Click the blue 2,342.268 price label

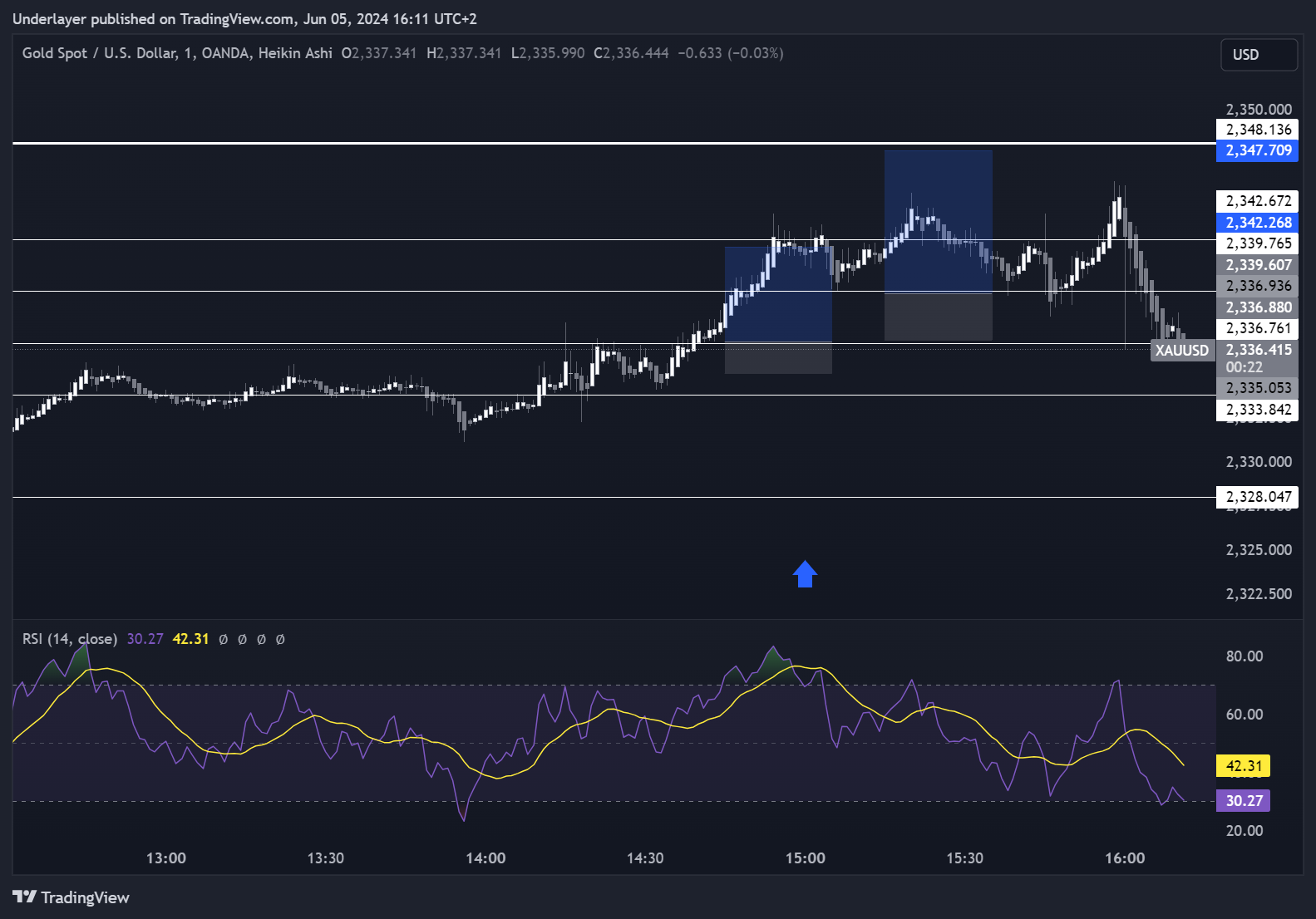(x=1257, y=223)
